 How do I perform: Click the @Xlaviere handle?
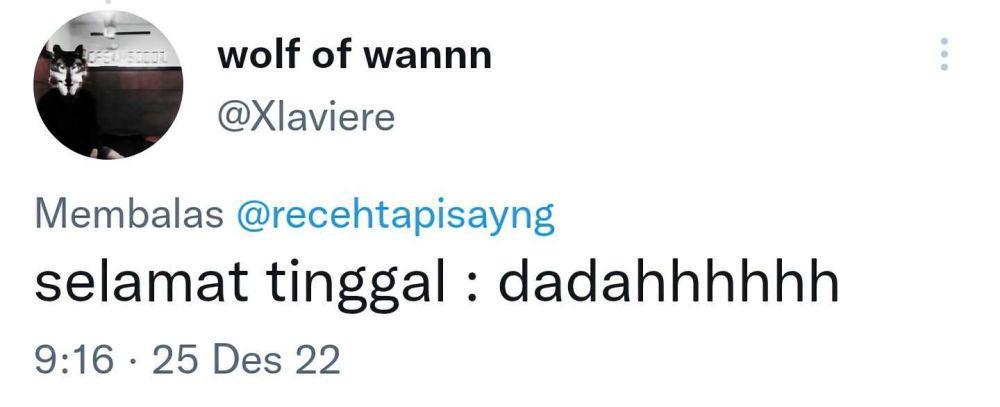tap(306, 117)
